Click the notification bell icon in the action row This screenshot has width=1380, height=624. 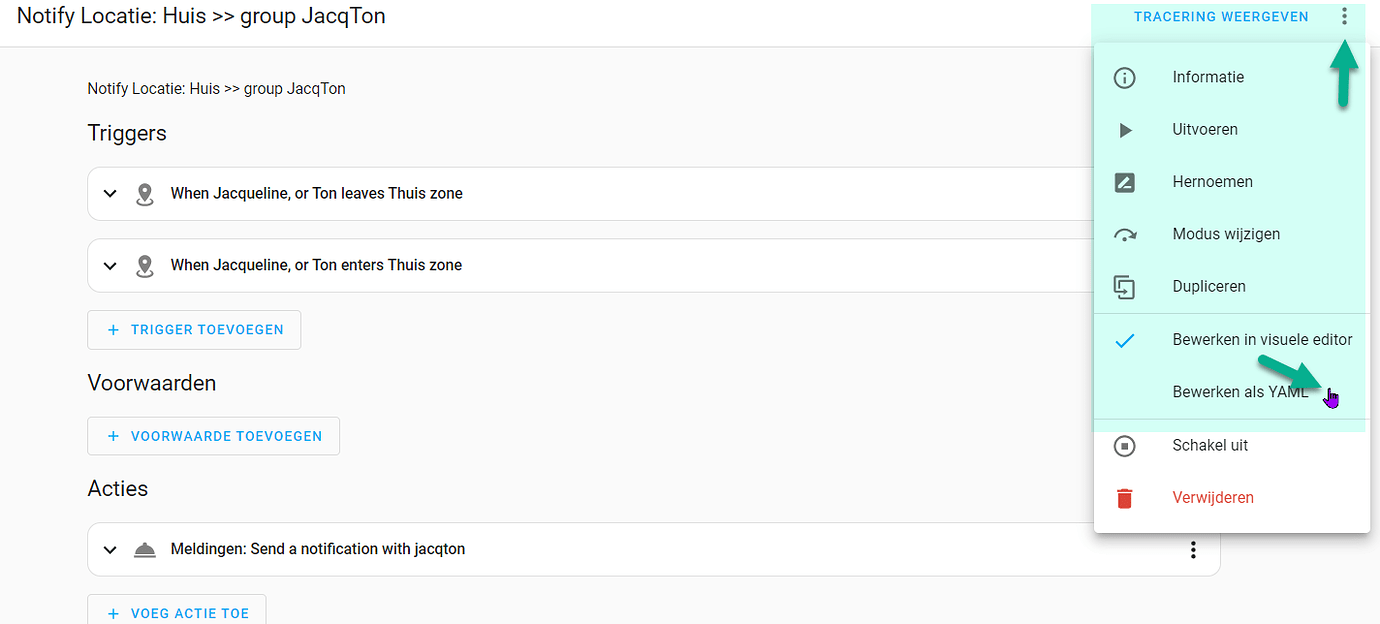coord(145,549)
